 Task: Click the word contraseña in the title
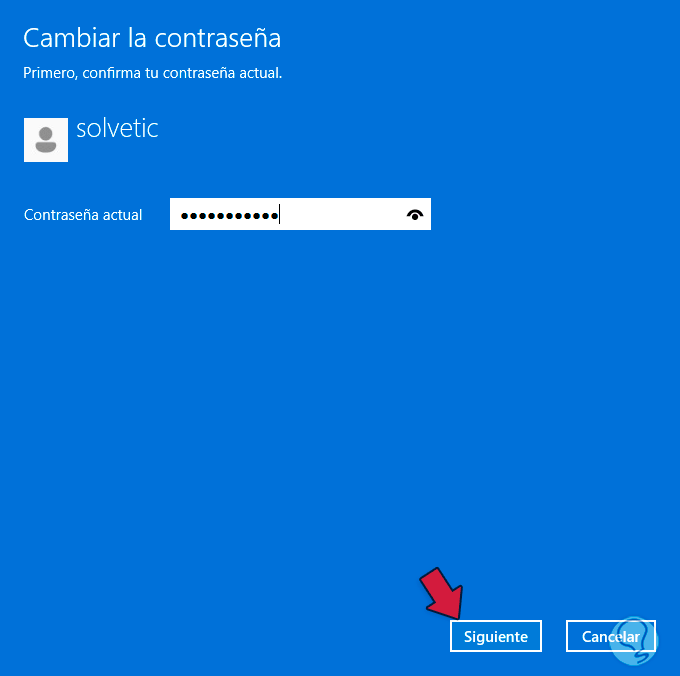click(218, 38)
